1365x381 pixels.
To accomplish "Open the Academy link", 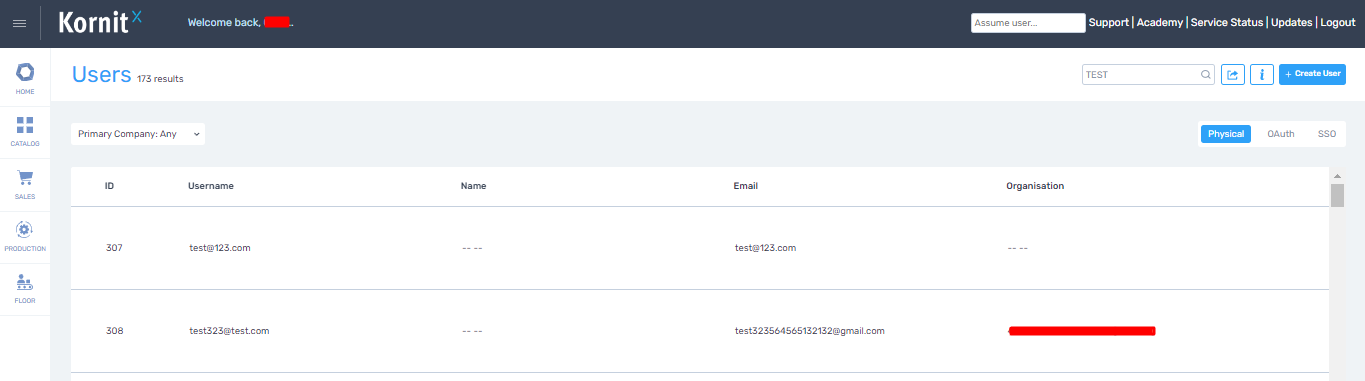I will (x=1160, y=22).
